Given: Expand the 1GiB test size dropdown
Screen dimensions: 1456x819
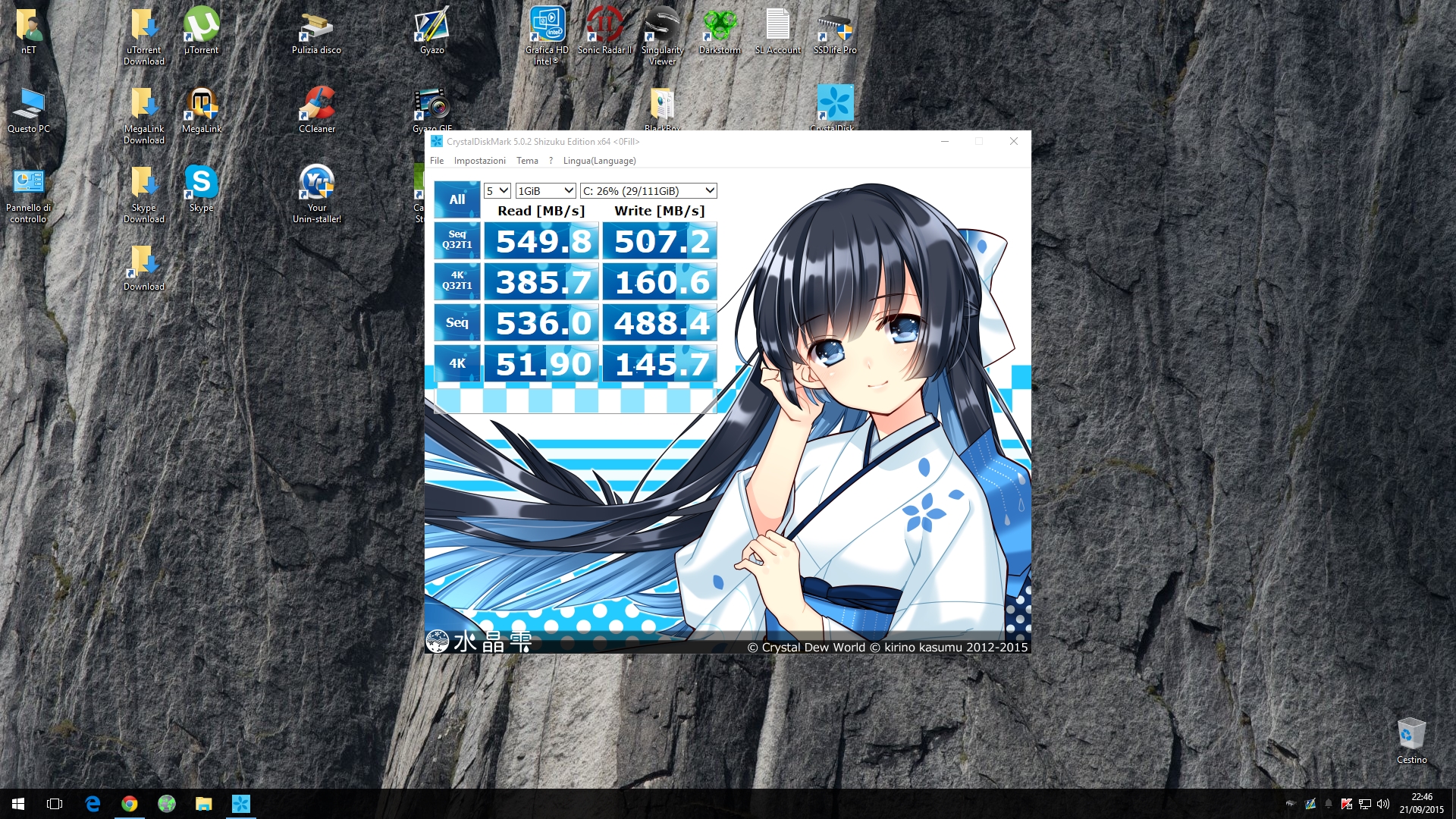Looking at the screenshot, I should point(546,191).
